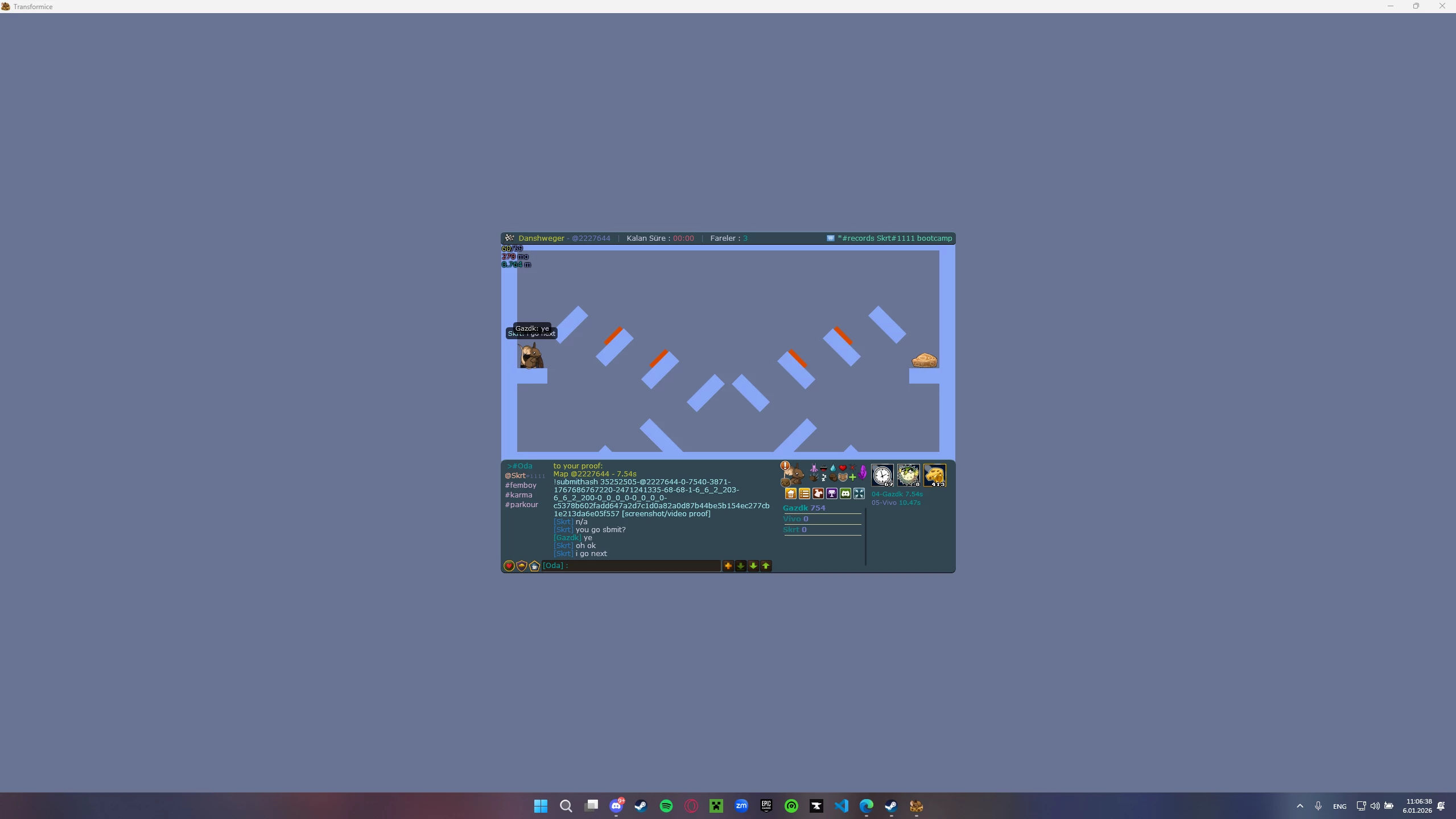Click the chat line "oh ok"
This screenshot has width=1456, height=819.
click(x=585, y=546)
